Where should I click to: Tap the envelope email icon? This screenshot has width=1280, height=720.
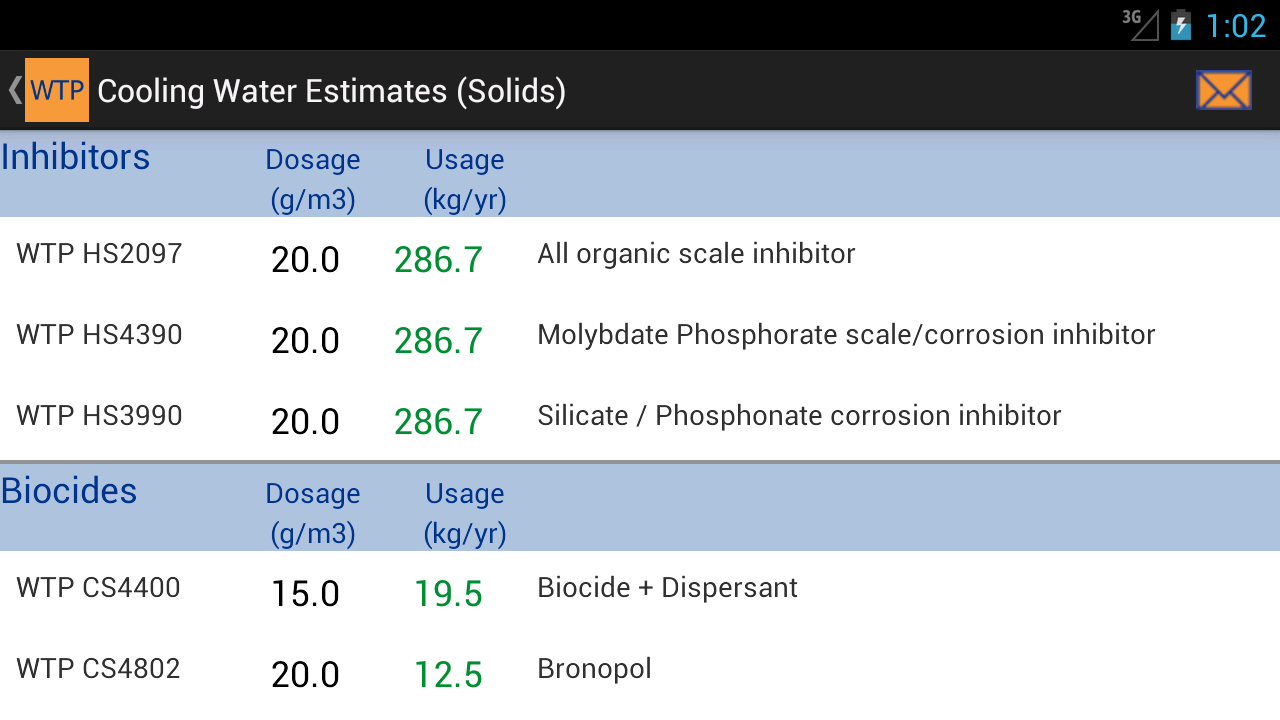coord(1223,90)
